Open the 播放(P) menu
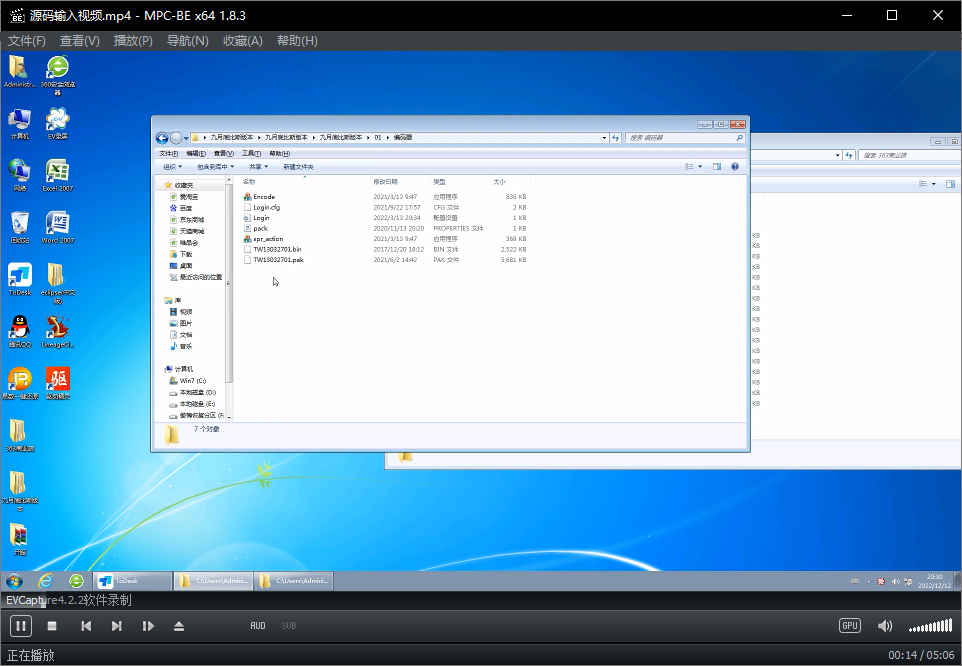Screen dimensions: 962x666 [x=133, y=40]
